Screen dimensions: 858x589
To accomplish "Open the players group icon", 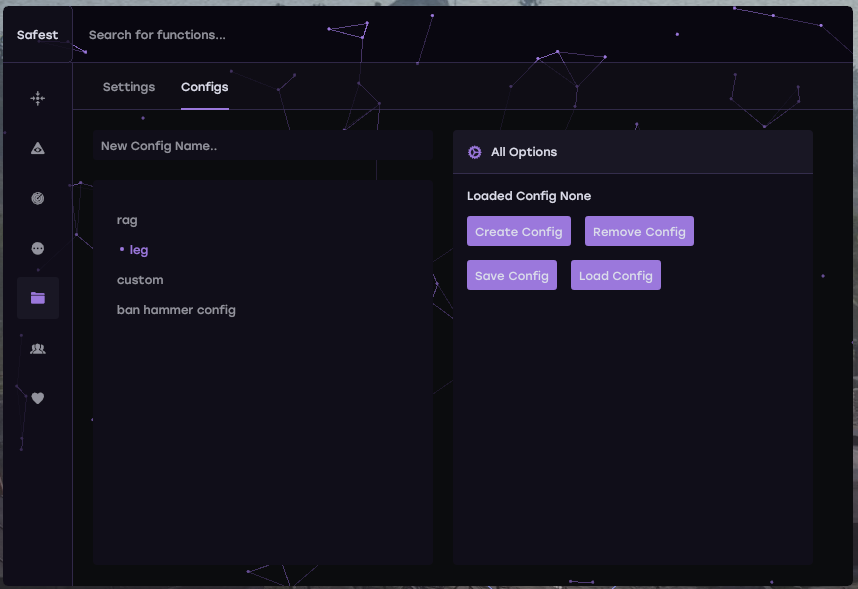I will point(38,348).
